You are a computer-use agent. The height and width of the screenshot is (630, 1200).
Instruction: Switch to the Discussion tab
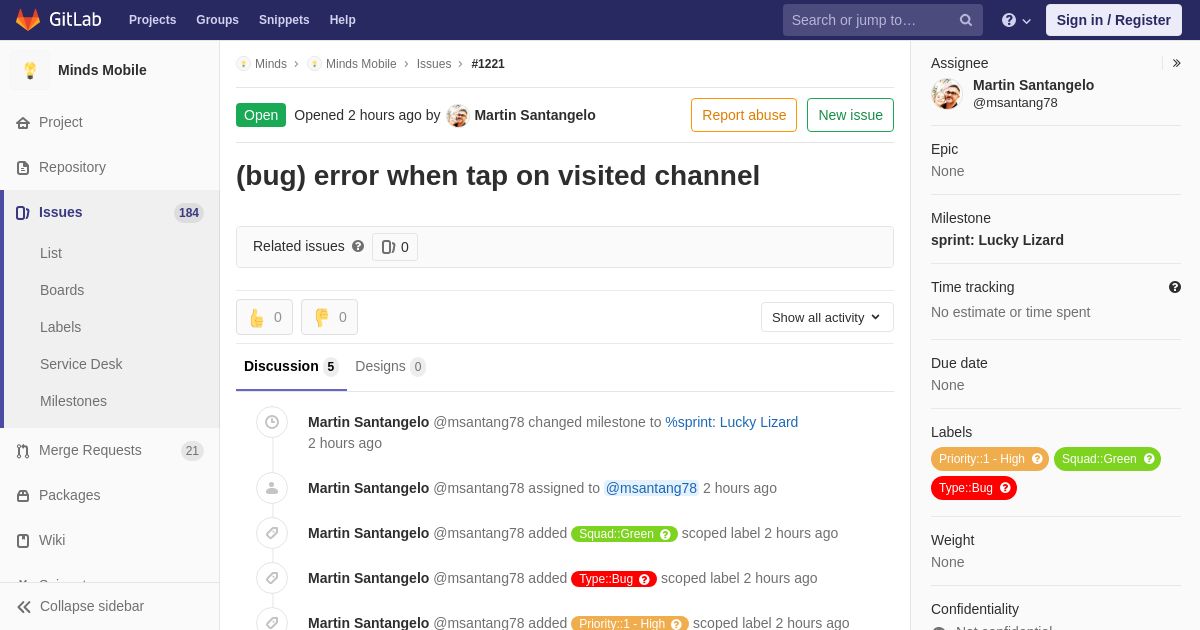pos(291,366)
